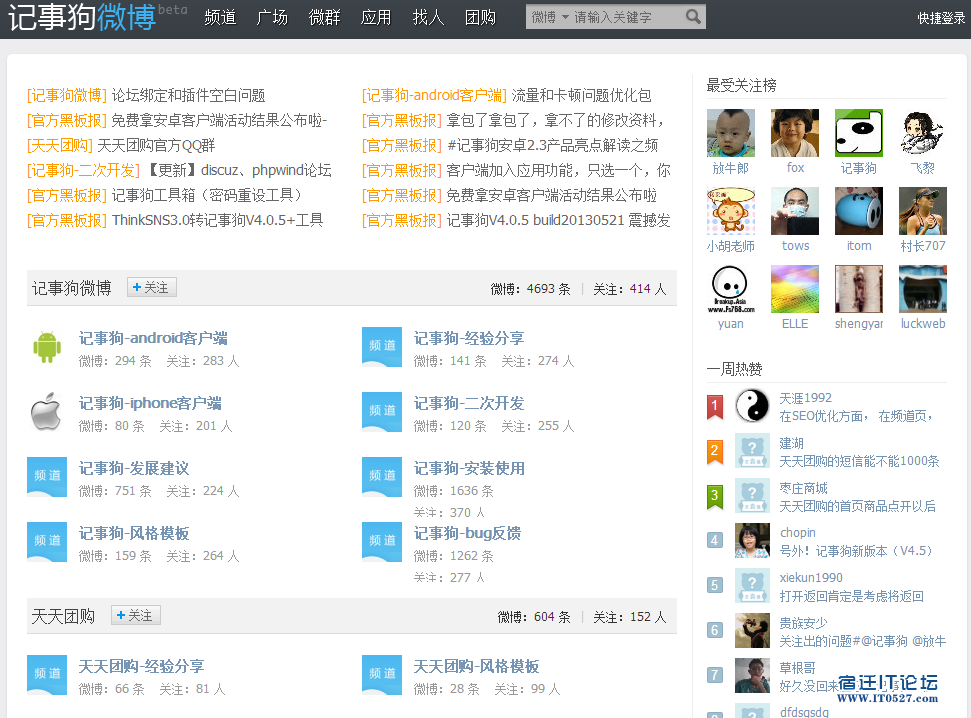Open user ELLE's colorful avatar
The height and width of the screenshot is (718, 971).
[x=795, y=289]
